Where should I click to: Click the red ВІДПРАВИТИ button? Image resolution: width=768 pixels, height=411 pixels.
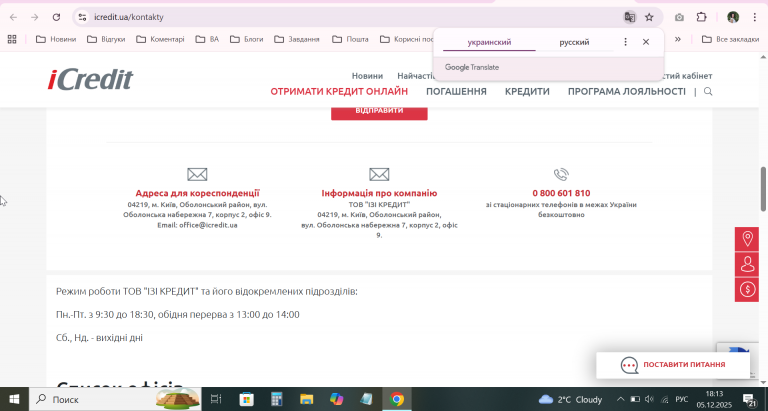click(x=379, y=113)
